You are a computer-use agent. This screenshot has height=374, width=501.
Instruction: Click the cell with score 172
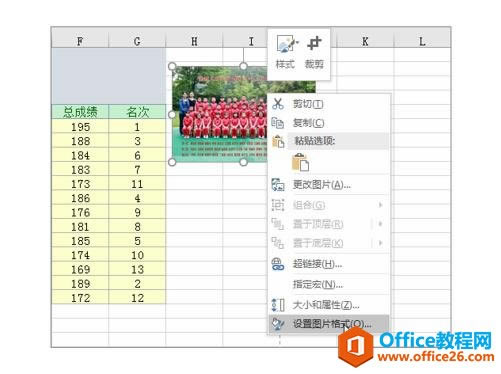pos(80,298)
